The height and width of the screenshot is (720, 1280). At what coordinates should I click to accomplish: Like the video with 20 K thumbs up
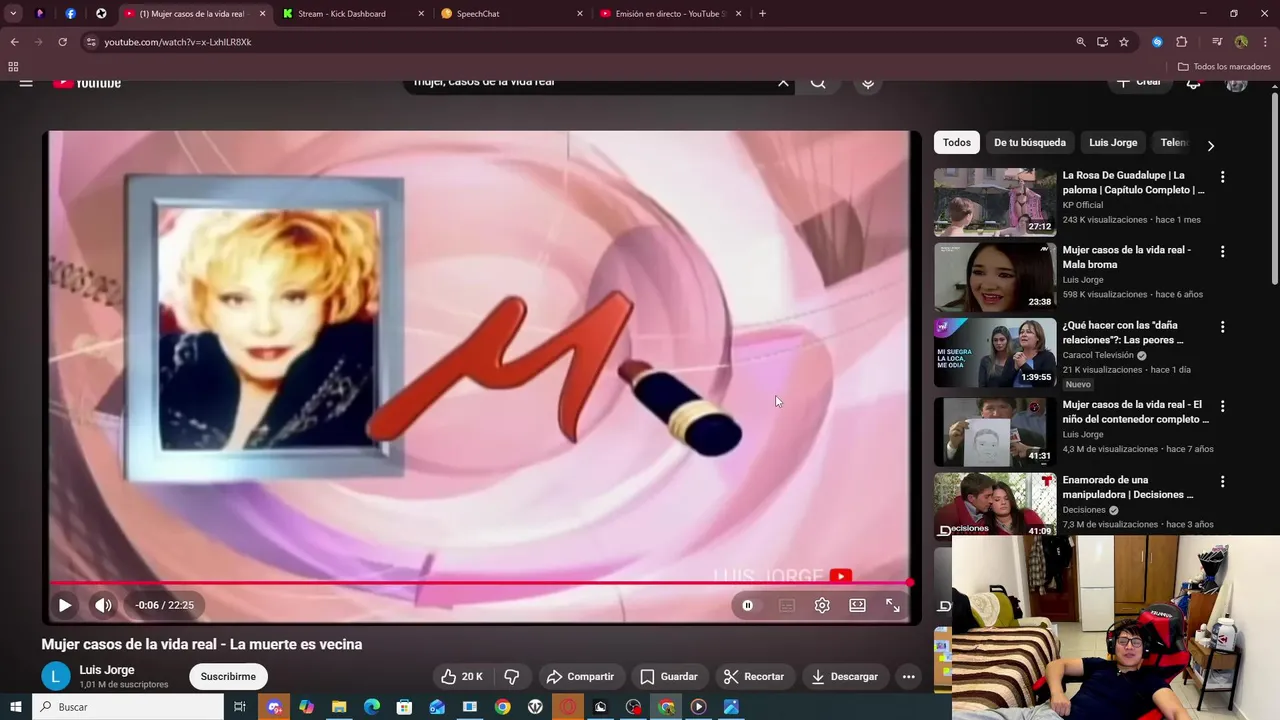[x=462, y=677]
